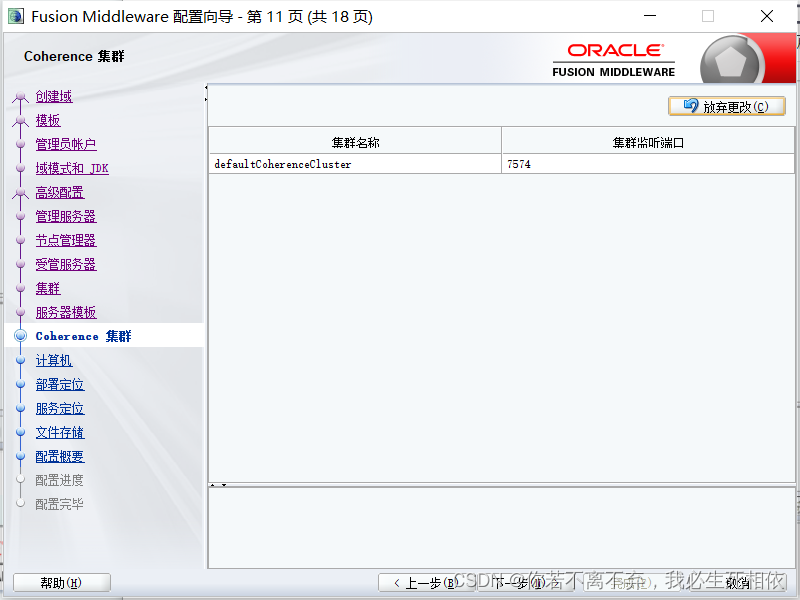Click the Coherence 集群 active step bullet icon
The image size is (800, 600).
pos(20,336)
